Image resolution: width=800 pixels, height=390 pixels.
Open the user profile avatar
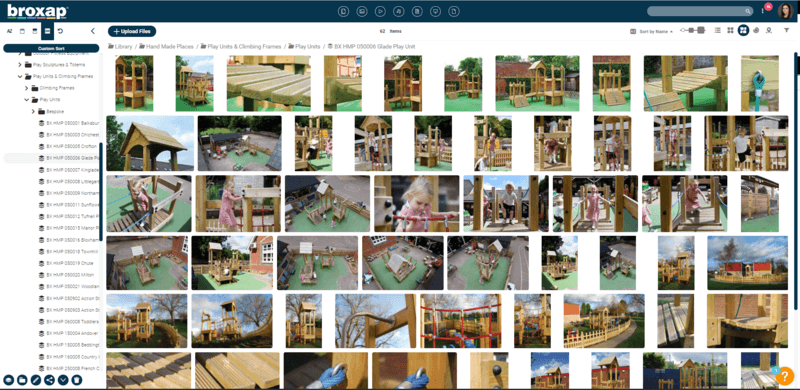(x=785, y=11)
